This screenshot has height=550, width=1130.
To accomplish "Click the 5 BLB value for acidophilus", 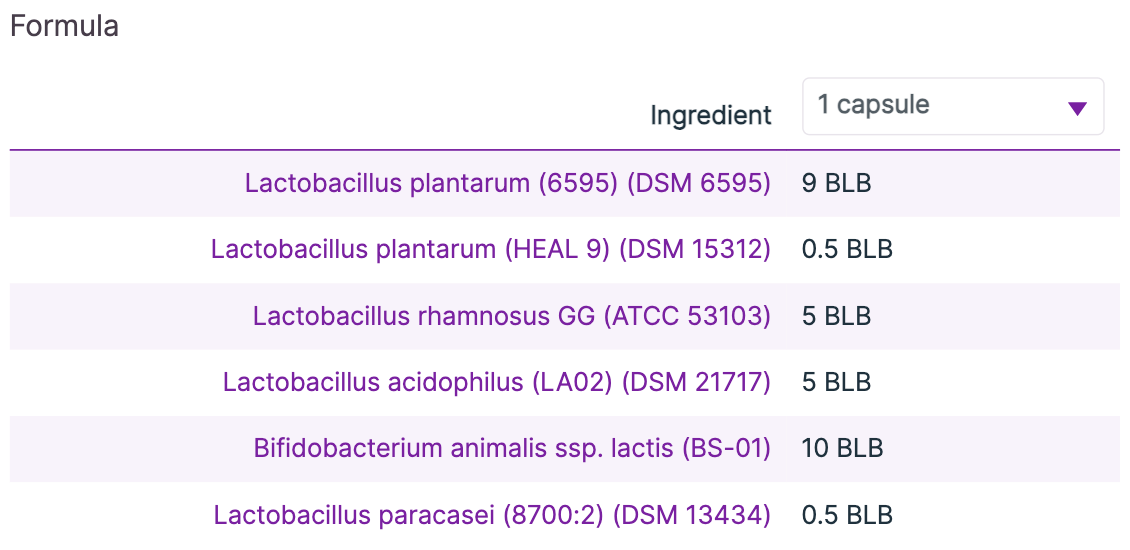I will (x=836, y=382).
